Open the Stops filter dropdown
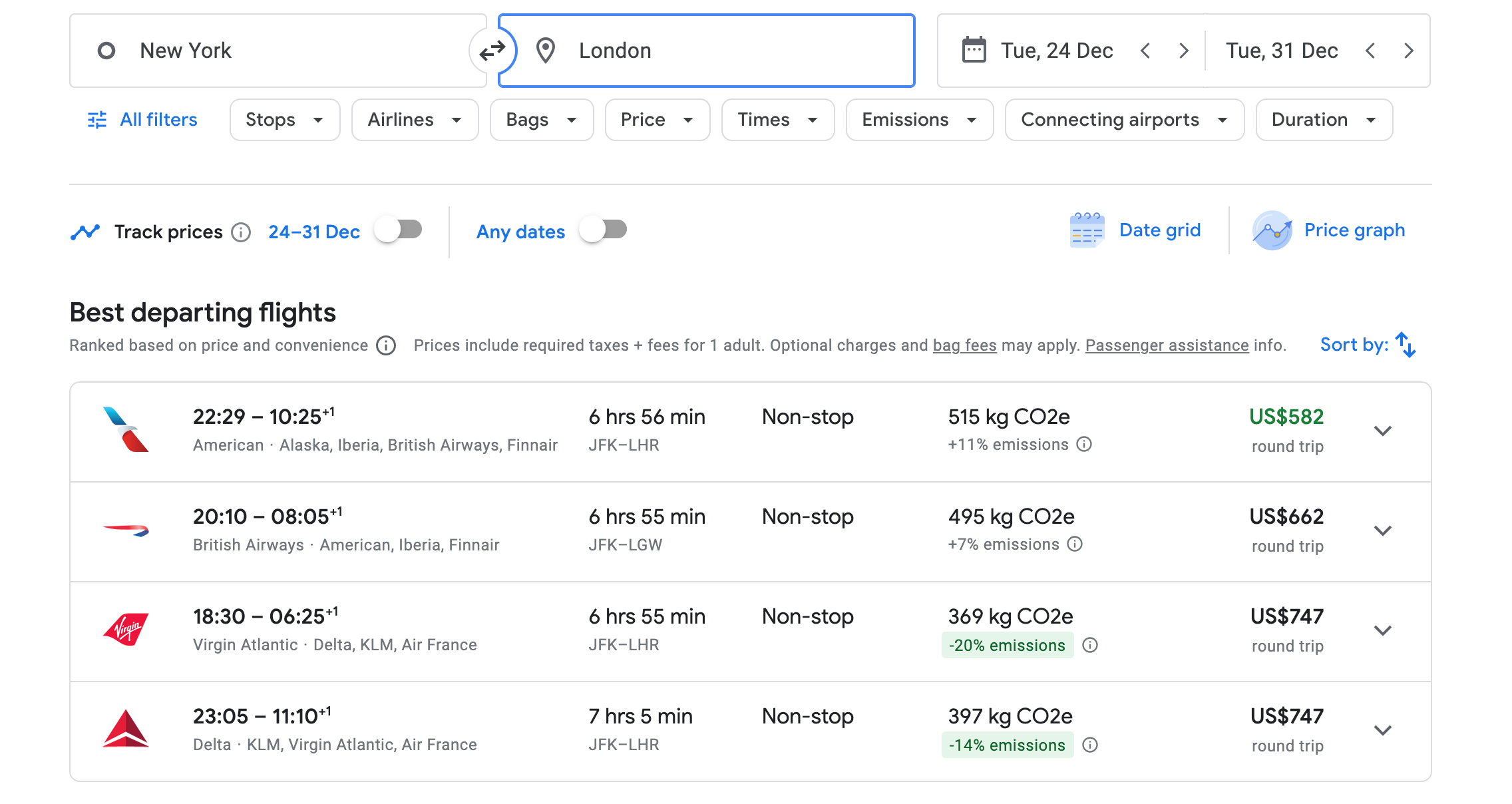 (x=285, y=120)
